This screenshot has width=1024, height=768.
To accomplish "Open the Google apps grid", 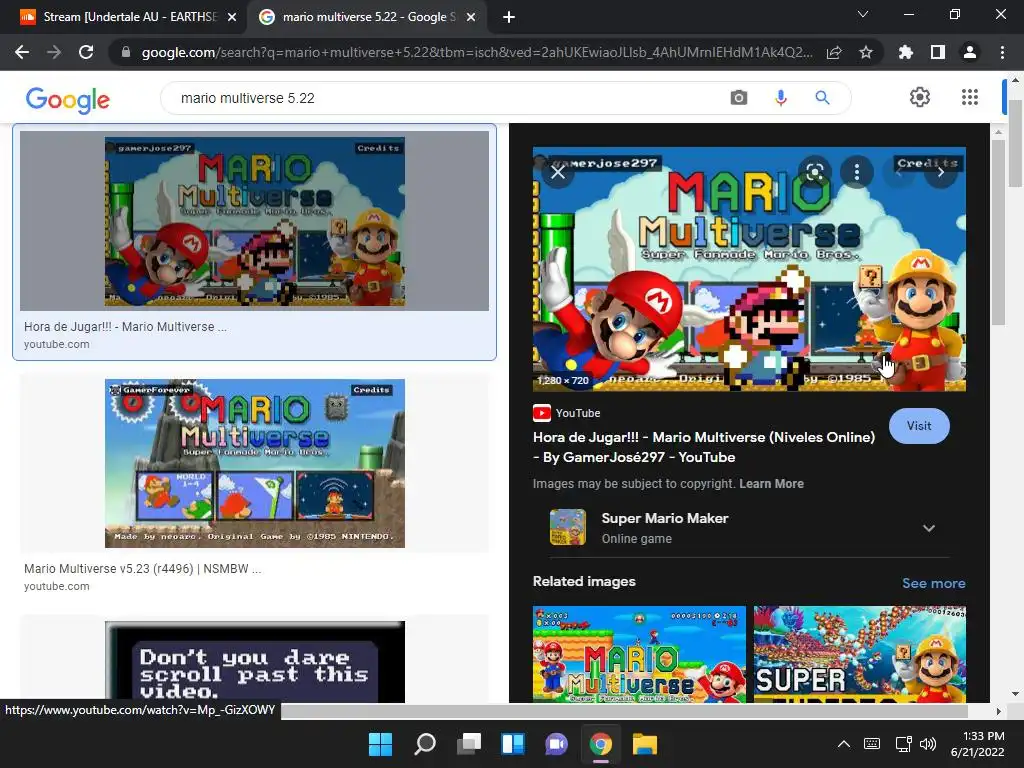I will (970, 97).
